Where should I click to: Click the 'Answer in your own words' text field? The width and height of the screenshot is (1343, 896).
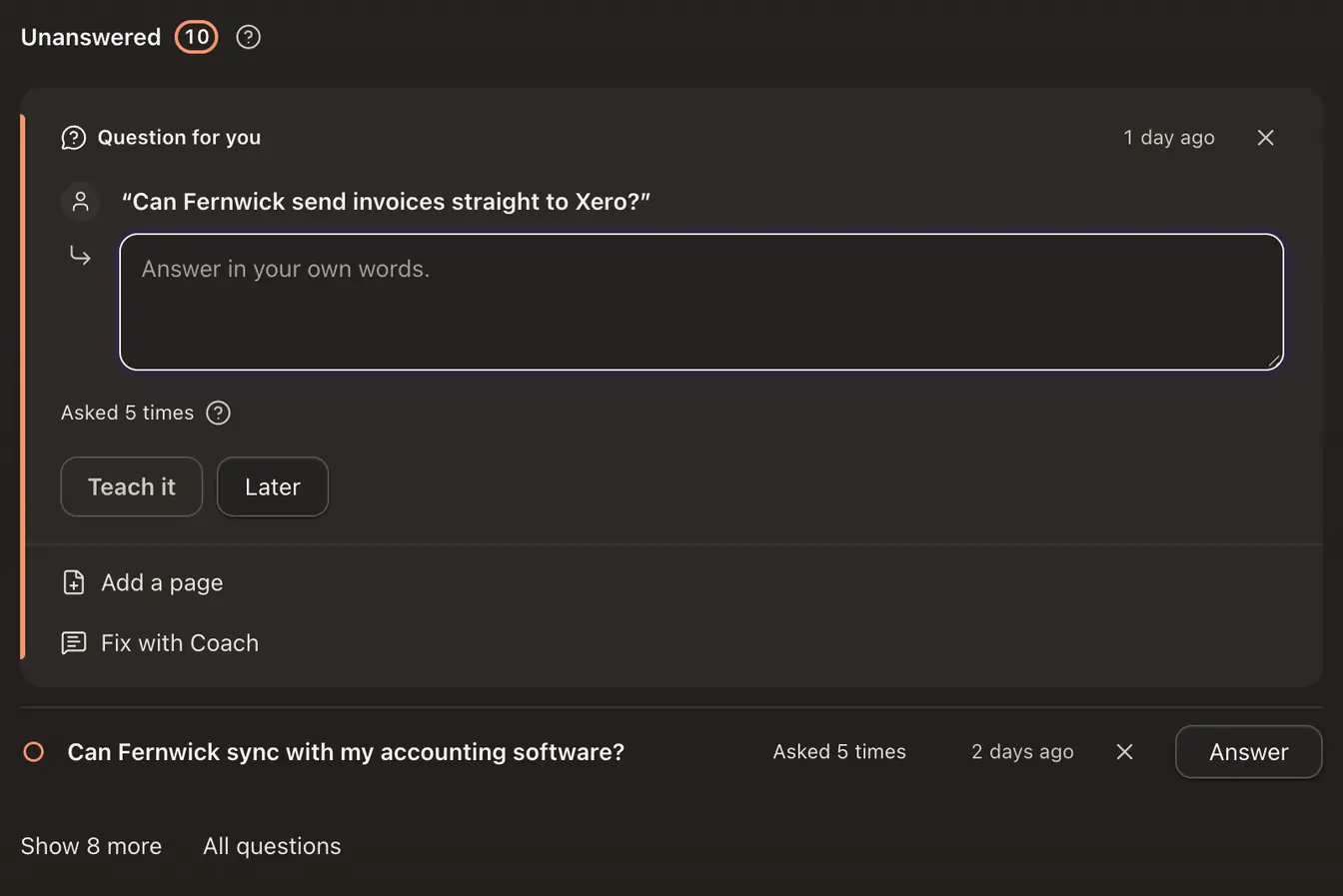pos(701,302)
